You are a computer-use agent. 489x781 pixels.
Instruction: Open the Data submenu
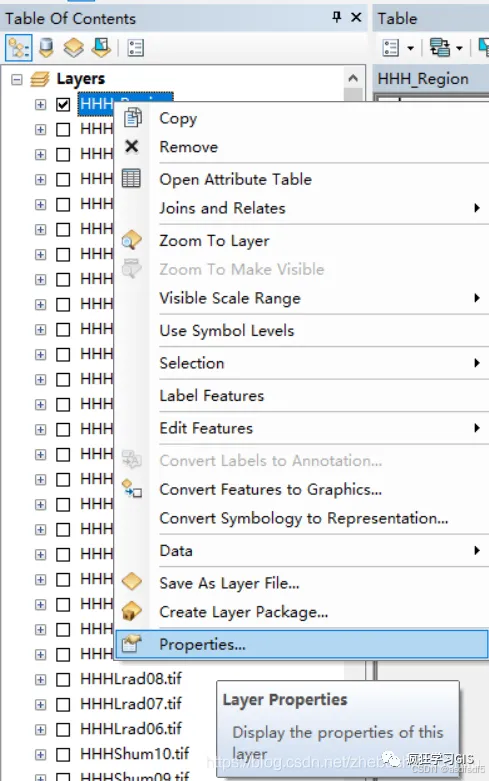click(x=301, y=550)
